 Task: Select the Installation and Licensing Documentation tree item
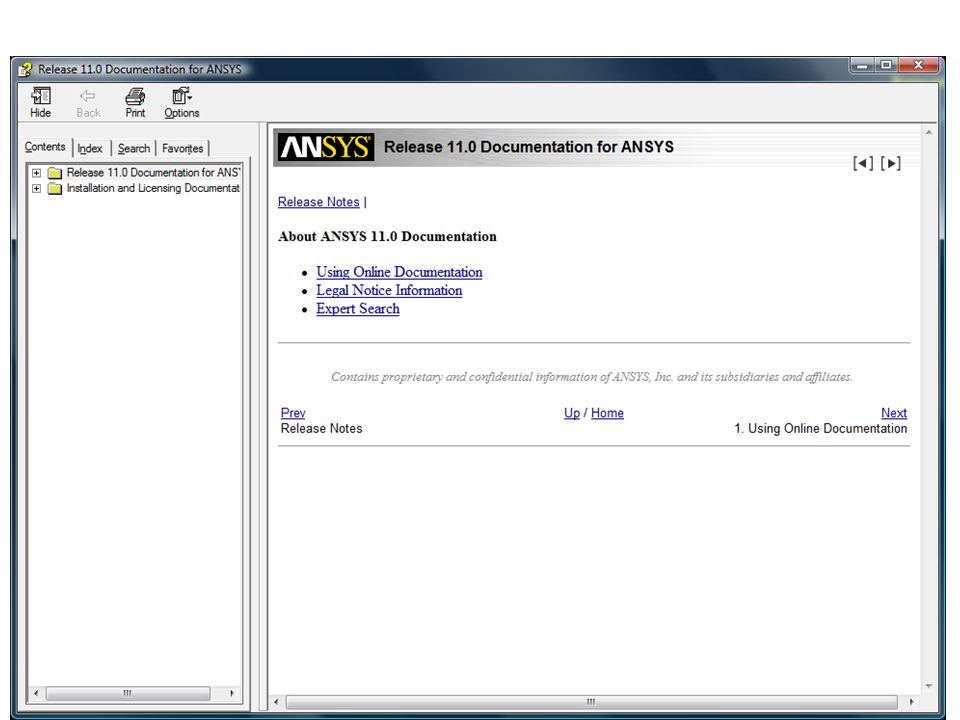pos(153,189)
